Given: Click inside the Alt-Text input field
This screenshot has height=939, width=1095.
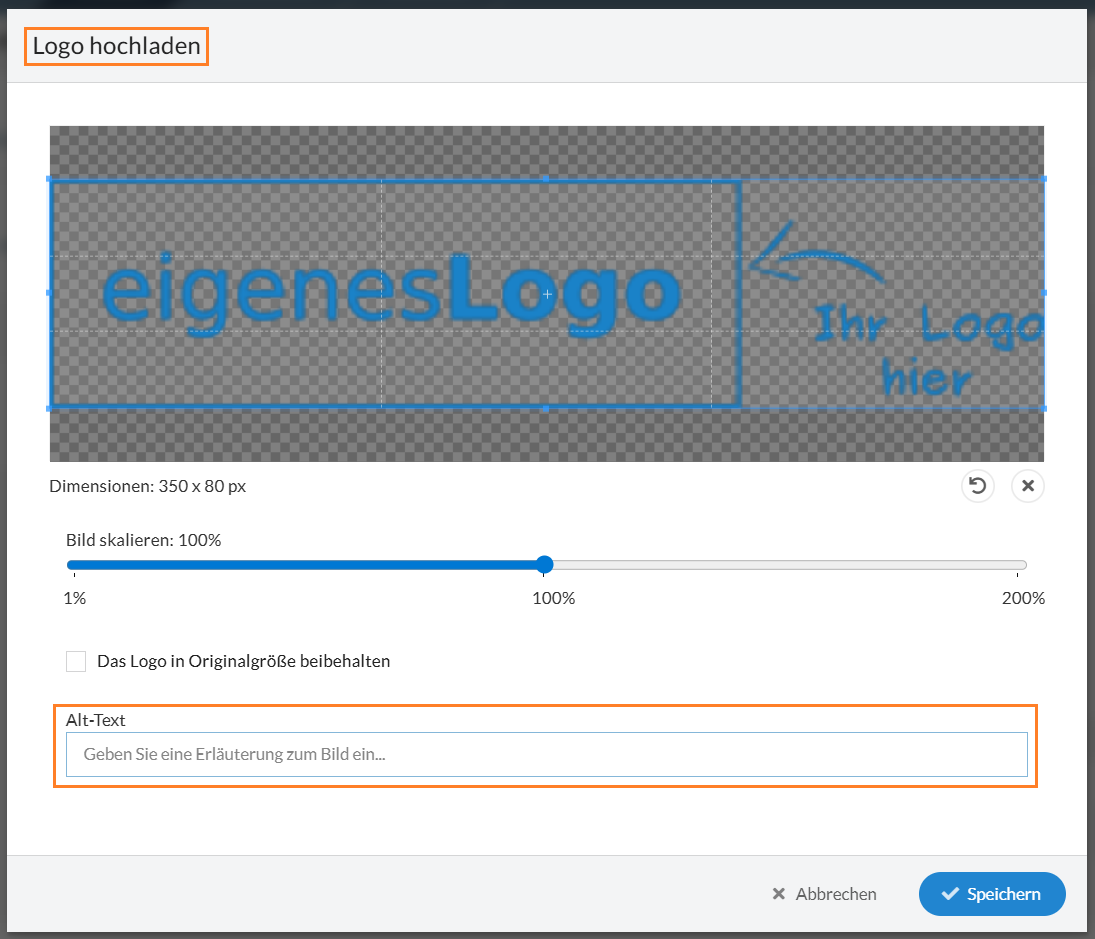Looking at the screenshot, I should (x=547, y=754).
